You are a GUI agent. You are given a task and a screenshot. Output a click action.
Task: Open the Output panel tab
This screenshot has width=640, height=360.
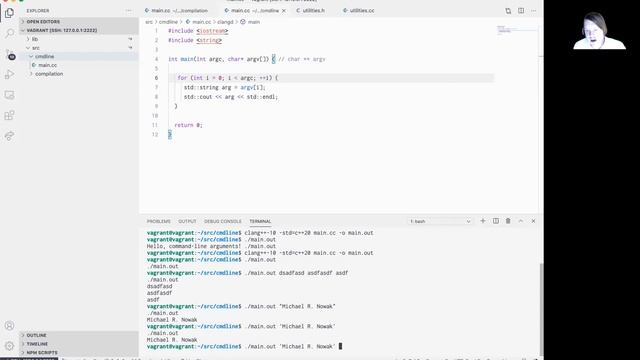[x=187, y=221]
